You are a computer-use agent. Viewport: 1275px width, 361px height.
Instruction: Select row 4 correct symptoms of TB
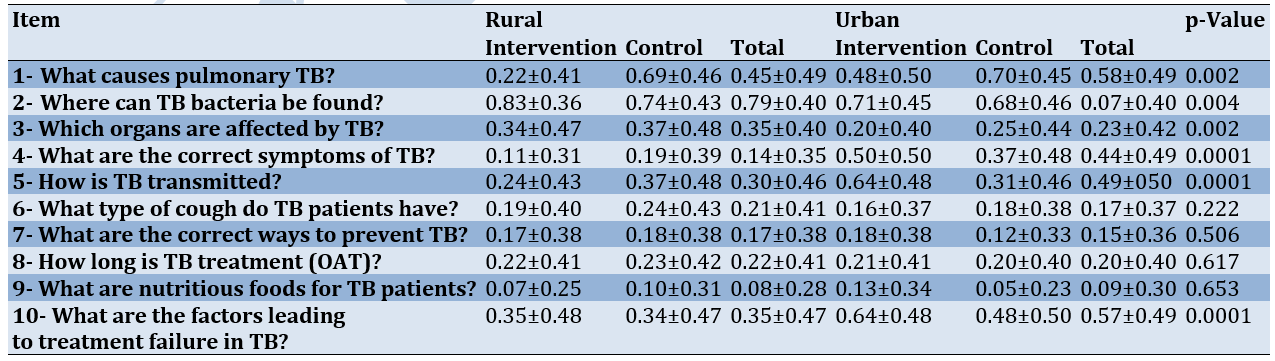click(640, 155)
